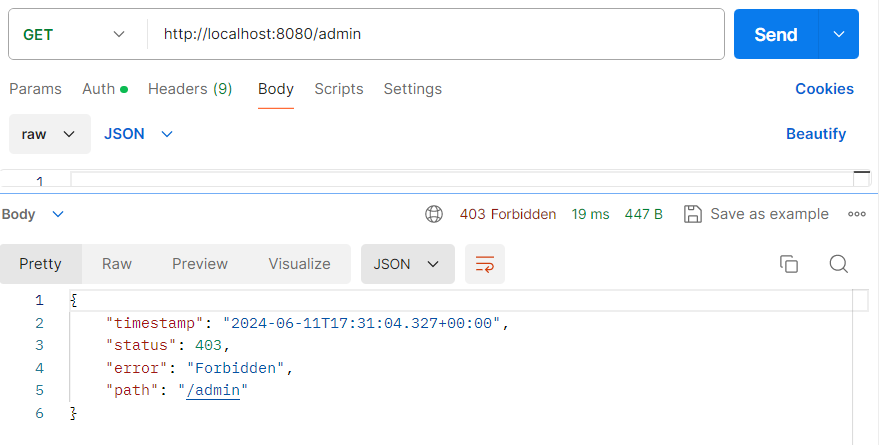Open the response more options ellipsis

(x=856, y=214)
